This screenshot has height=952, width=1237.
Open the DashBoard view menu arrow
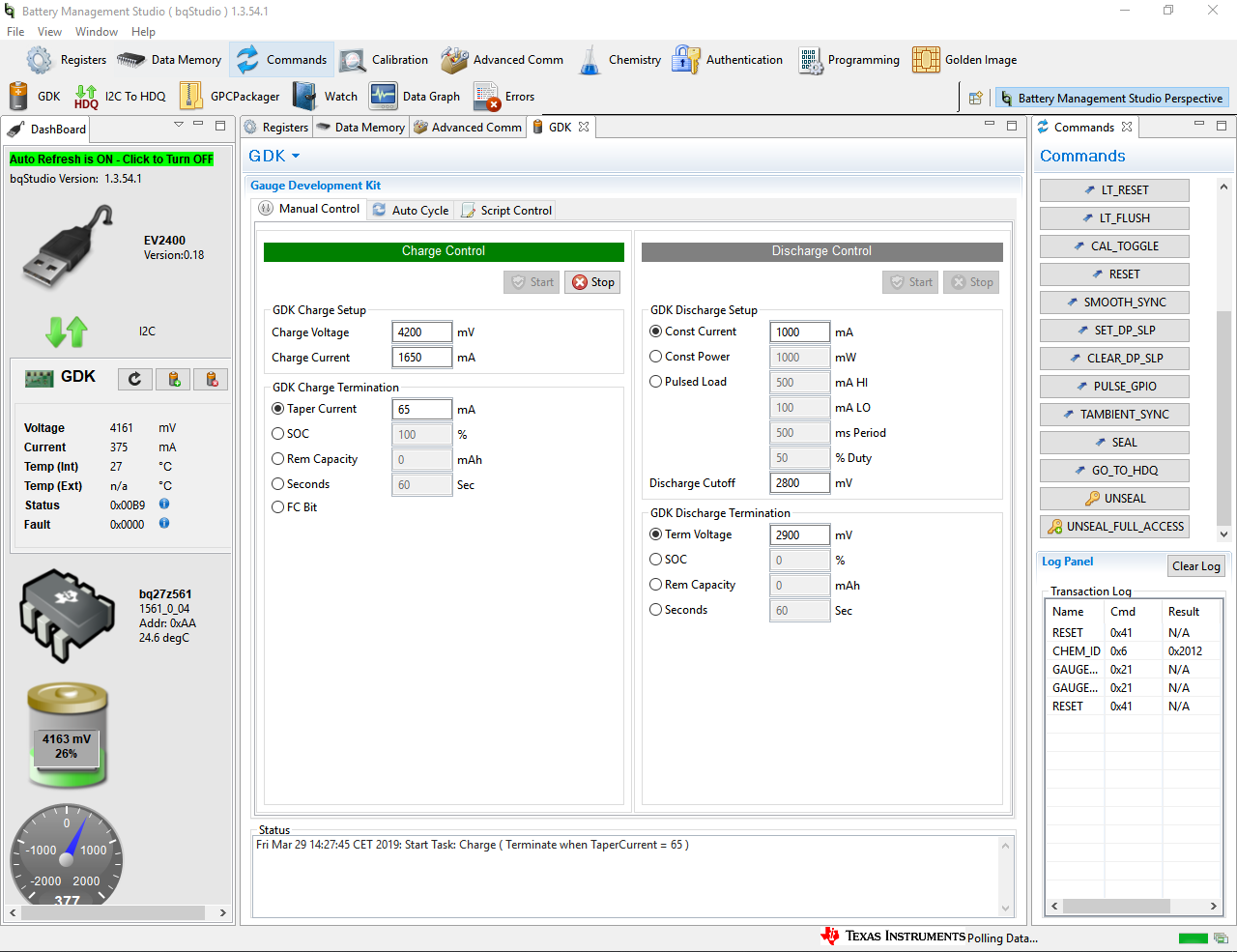(179, 125)
